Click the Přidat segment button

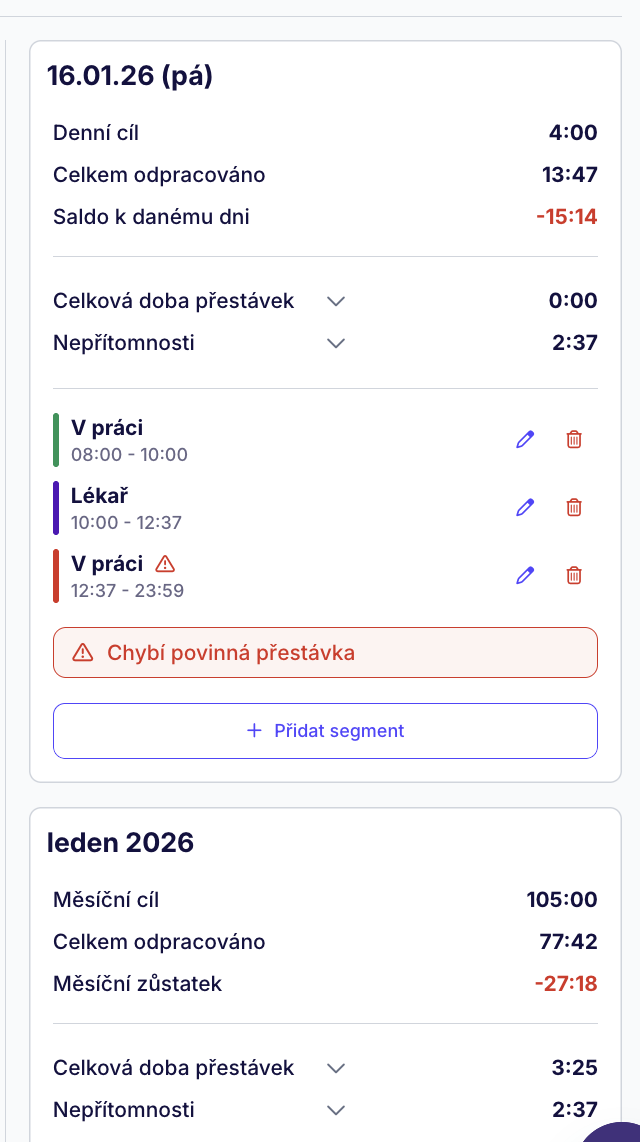pos(325,731)
